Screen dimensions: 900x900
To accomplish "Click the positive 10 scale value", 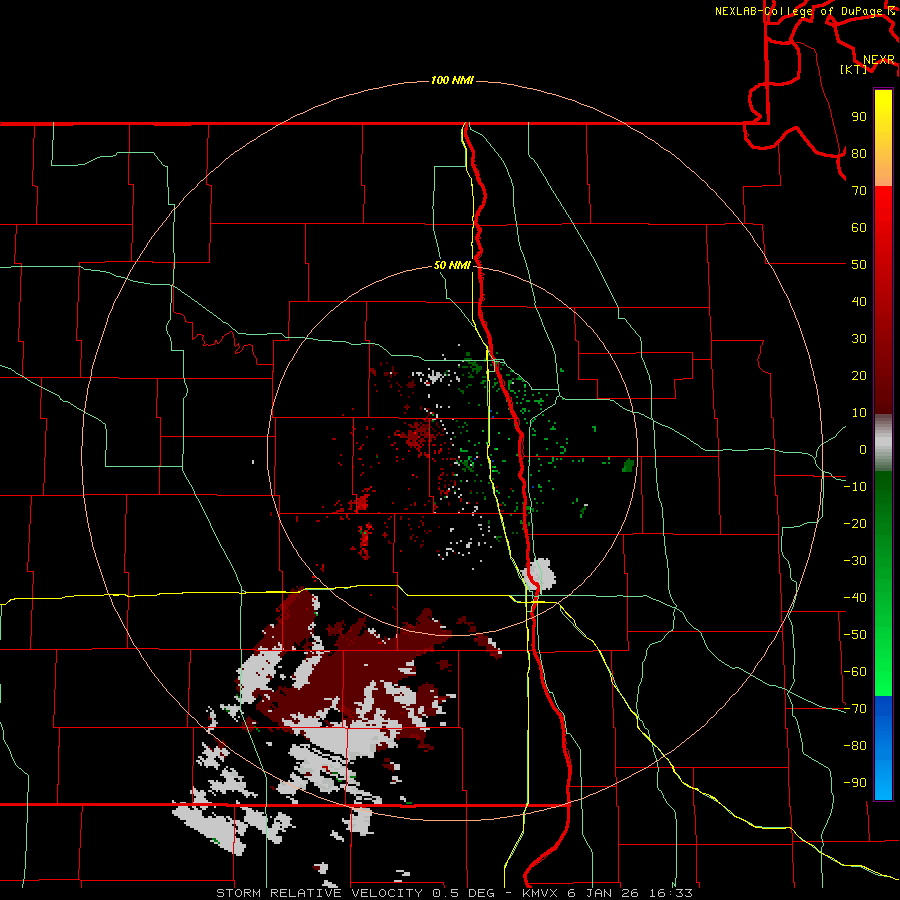I will click(859, 413).
